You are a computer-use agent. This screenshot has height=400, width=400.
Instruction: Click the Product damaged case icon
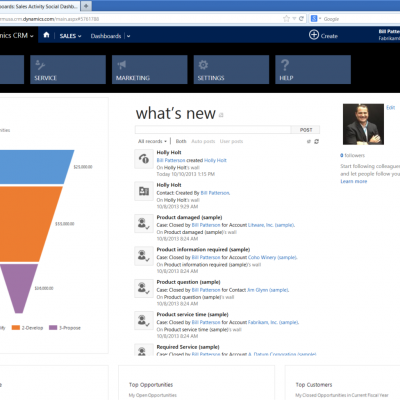144,223
